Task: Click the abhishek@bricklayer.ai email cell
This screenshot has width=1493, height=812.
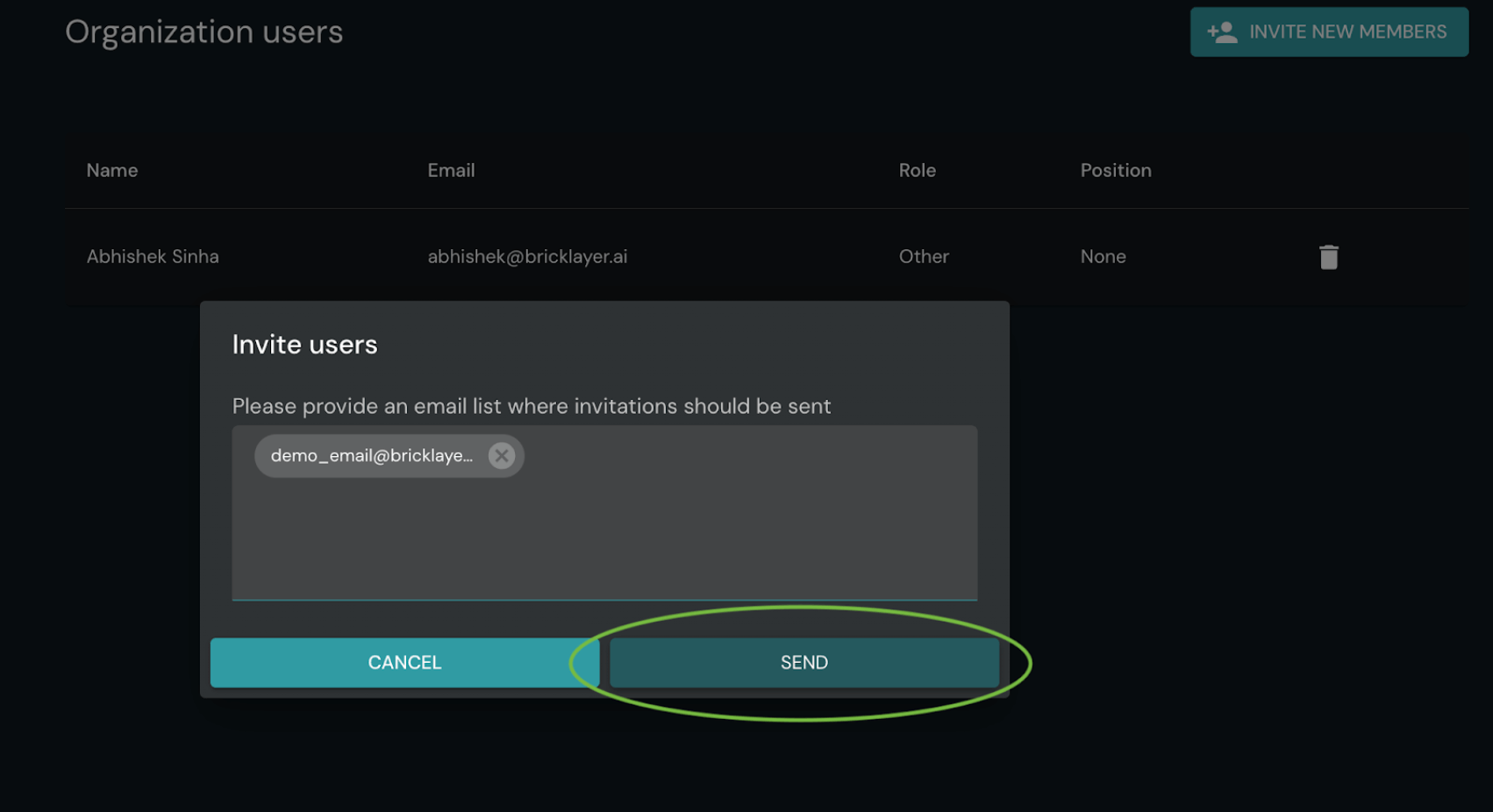Action: [527, 257]
